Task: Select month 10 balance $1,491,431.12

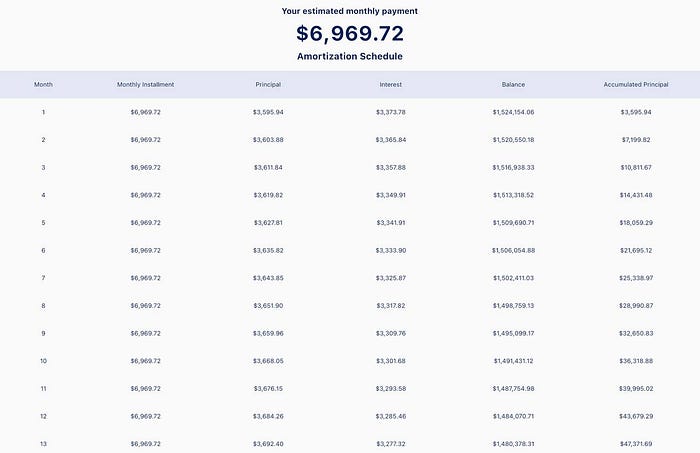Action: click(513, 361)
